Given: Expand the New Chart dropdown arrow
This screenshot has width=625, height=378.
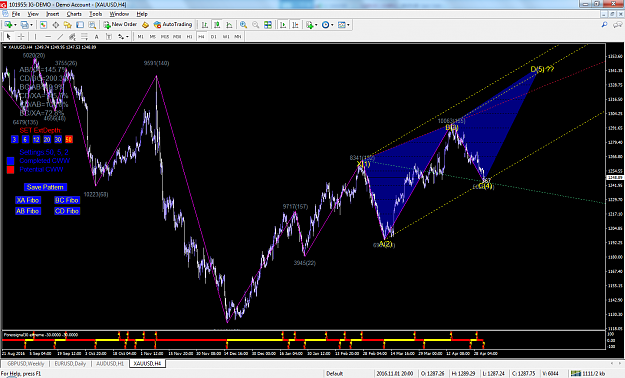Looking at the screenshot, I should pos(15,25).
